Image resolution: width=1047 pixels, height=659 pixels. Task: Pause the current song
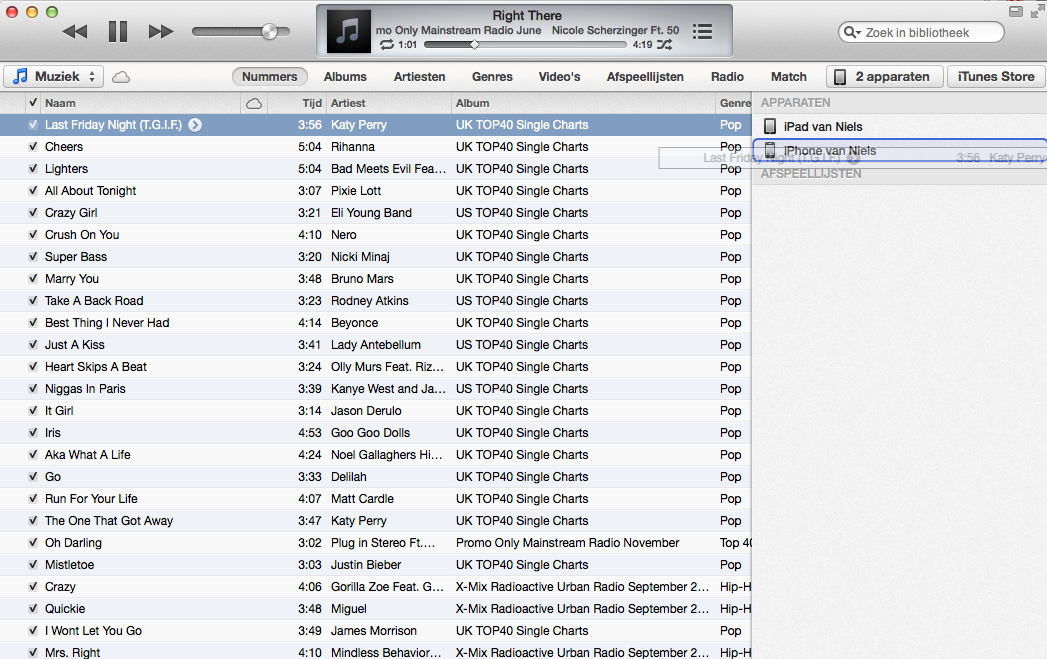[x=118, y=31]
